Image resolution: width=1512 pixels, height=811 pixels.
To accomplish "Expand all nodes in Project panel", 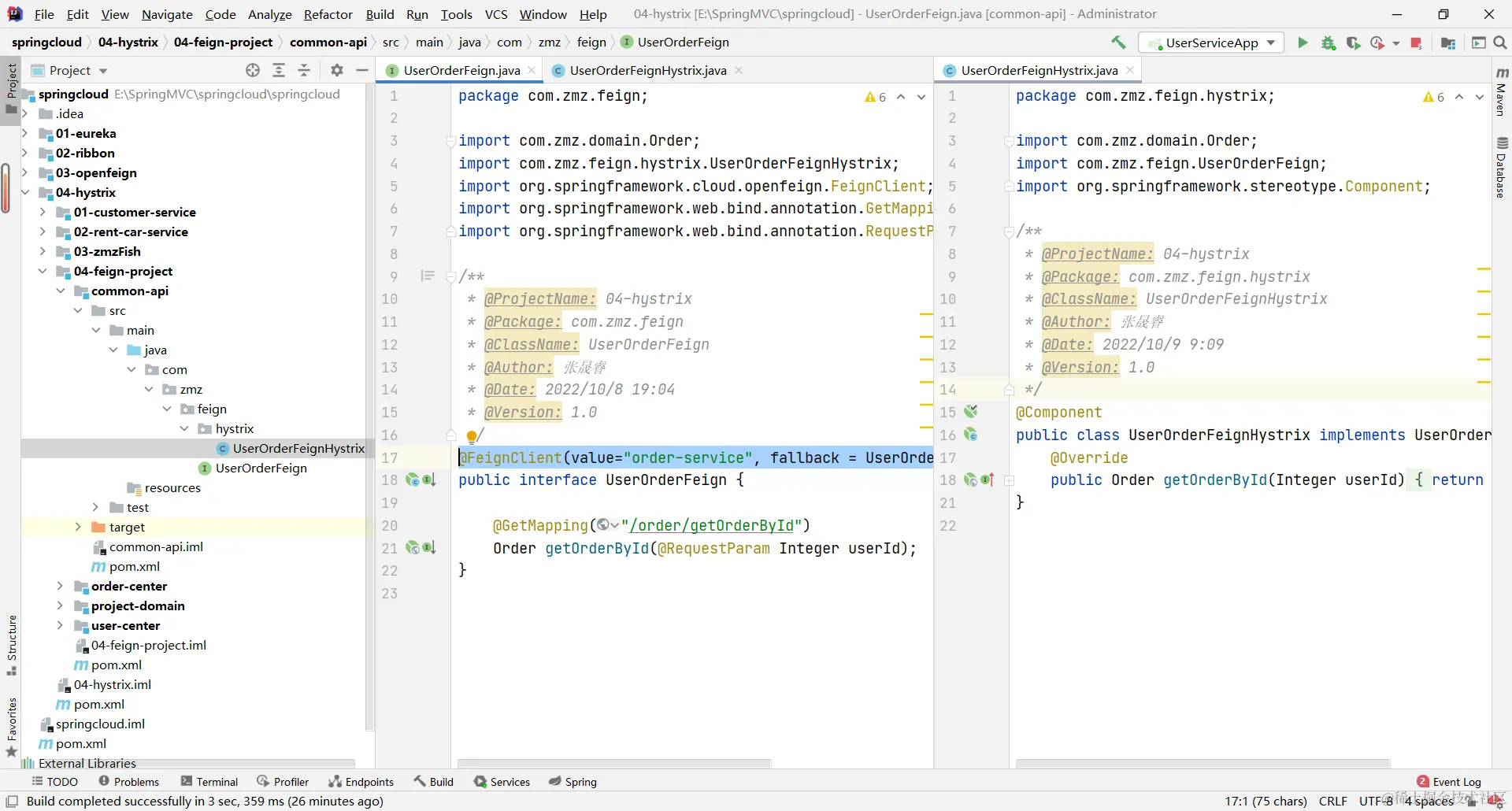I will pyautogui.click(x=279, y=70).
